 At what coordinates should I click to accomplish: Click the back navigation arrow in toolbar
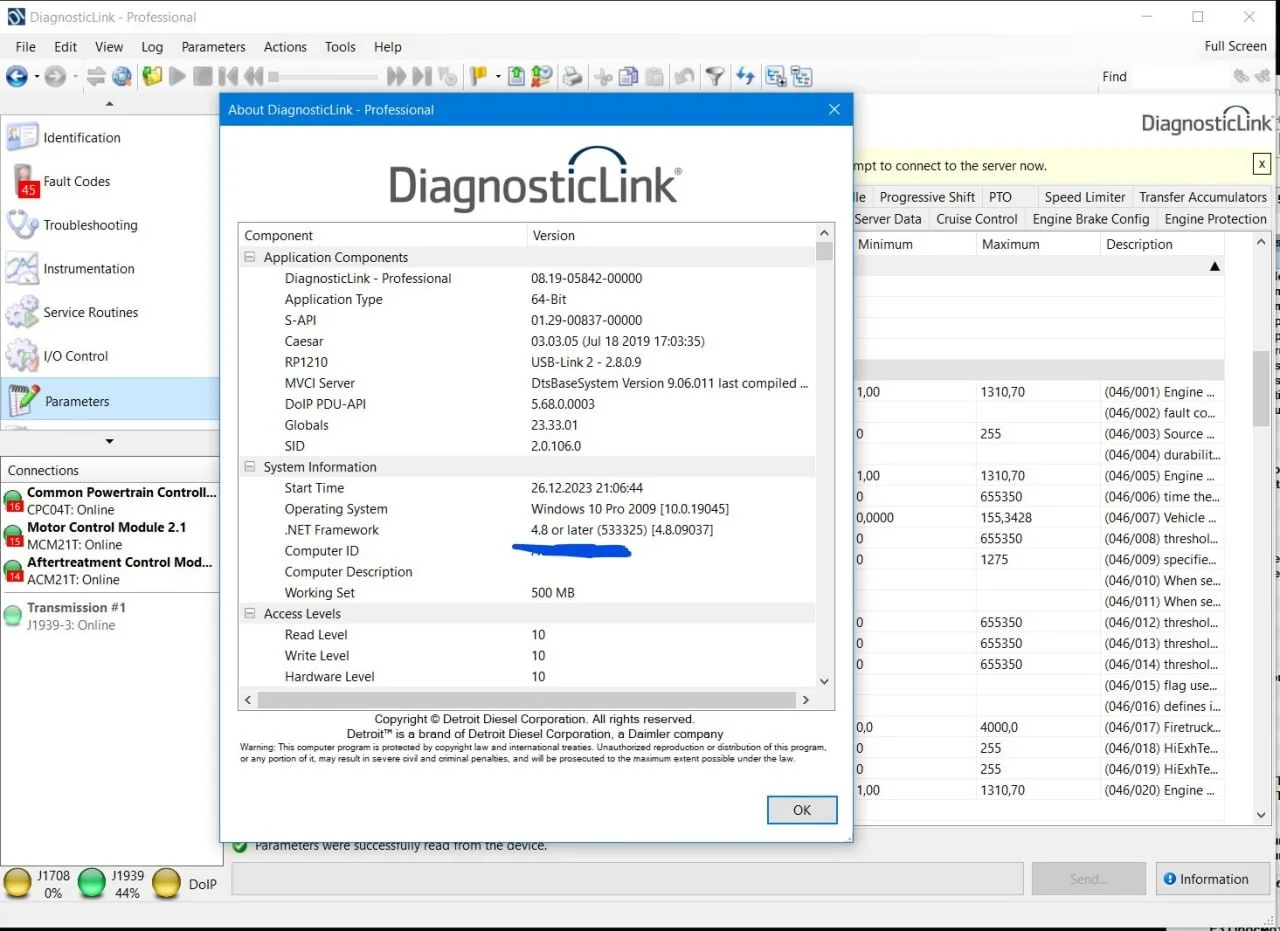(x=16, y=76)
